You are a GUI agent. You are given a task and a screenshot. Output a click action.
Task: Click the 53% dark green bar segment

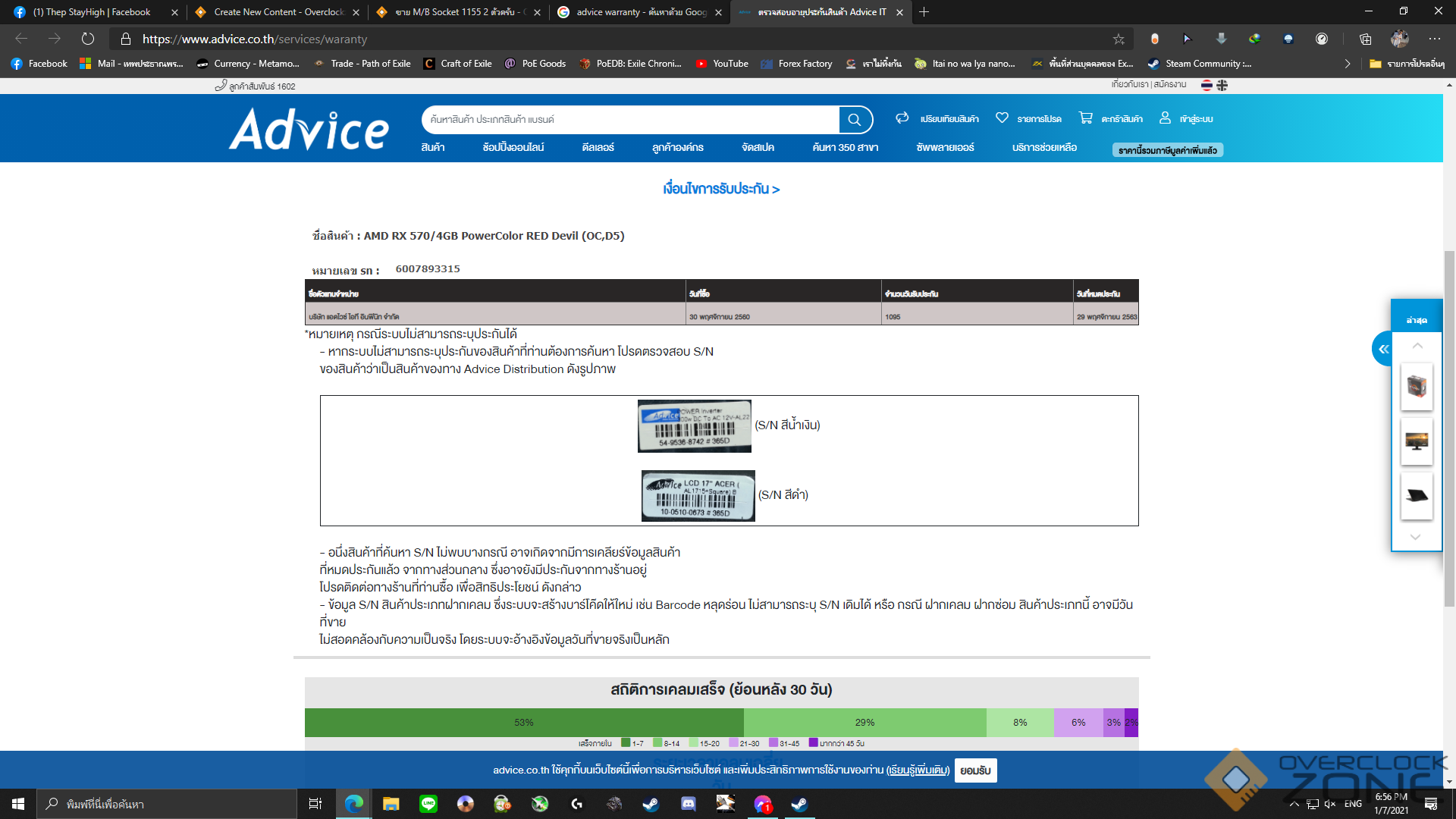[x=524, y=723]
